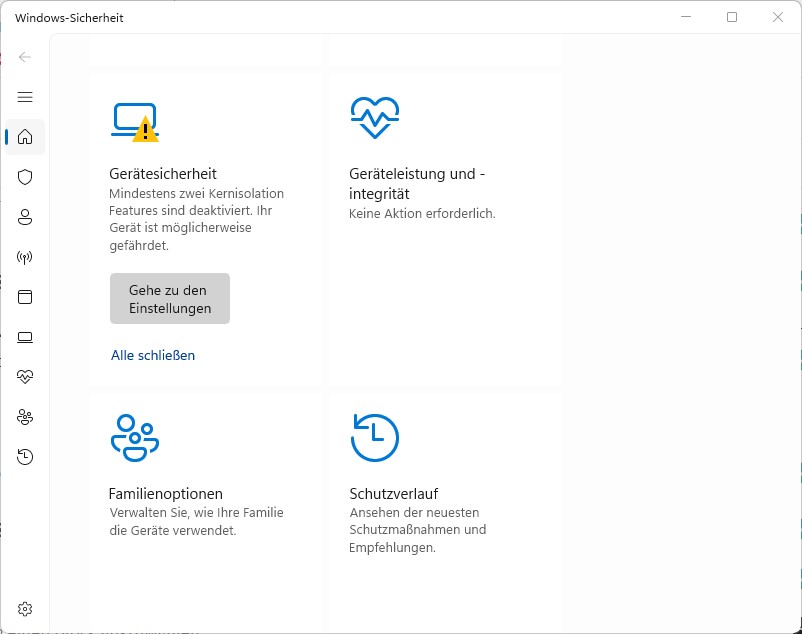Click the large heartbeat heart icon
The height and width of the screenshot is (634, 802).
pyautogui.click(x=375, y=118)
